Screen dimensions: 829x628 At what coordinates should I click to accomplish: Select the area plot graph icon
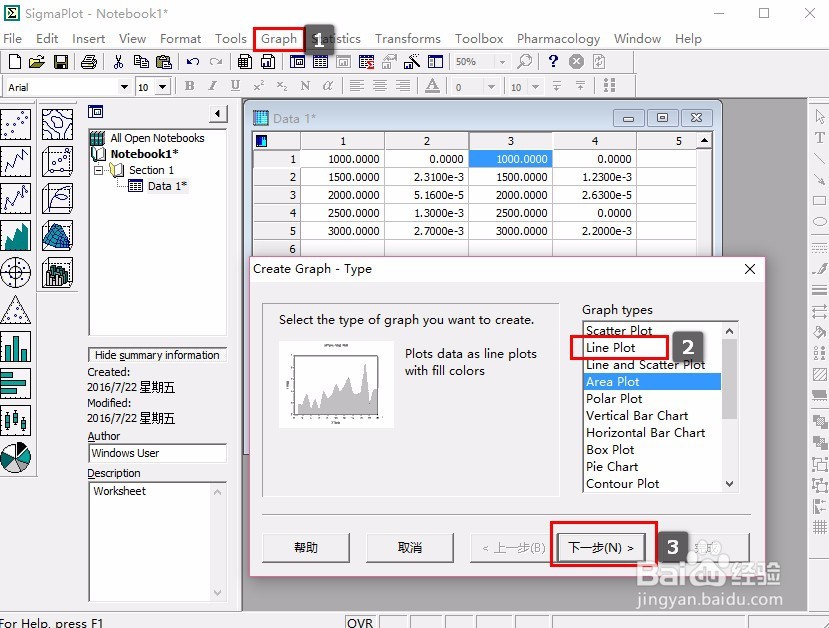[15, 235]
